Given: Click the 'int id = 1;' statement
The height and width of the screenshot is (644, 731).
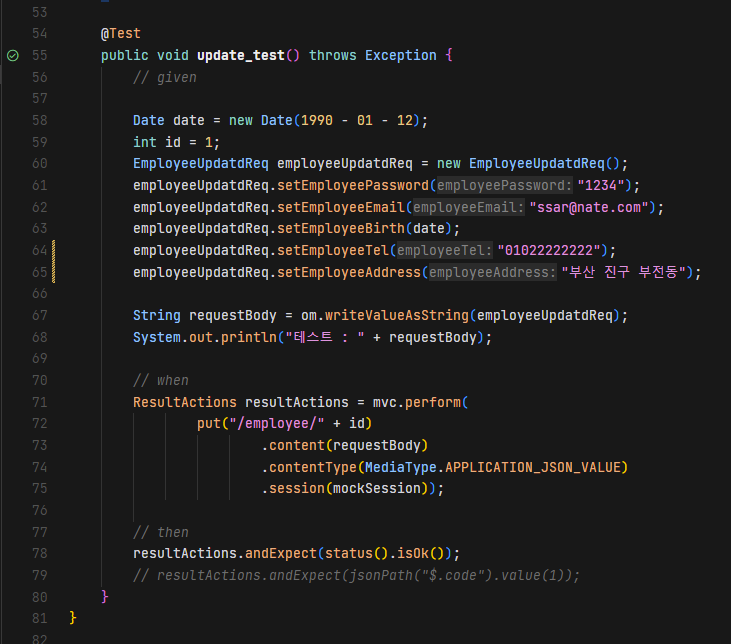Looking at the screenshot, I should tap(176, 142).
